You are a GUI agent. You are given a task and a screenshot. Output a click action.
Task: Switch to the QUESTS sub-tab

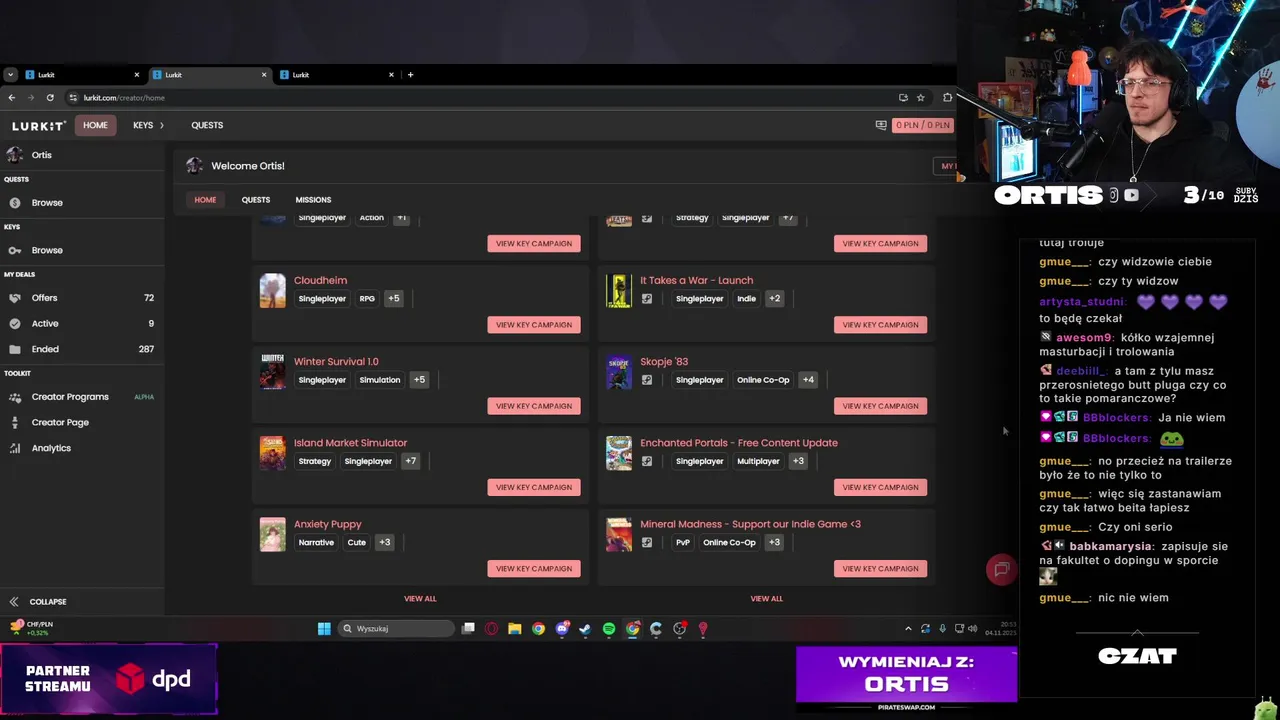[256, 200]
